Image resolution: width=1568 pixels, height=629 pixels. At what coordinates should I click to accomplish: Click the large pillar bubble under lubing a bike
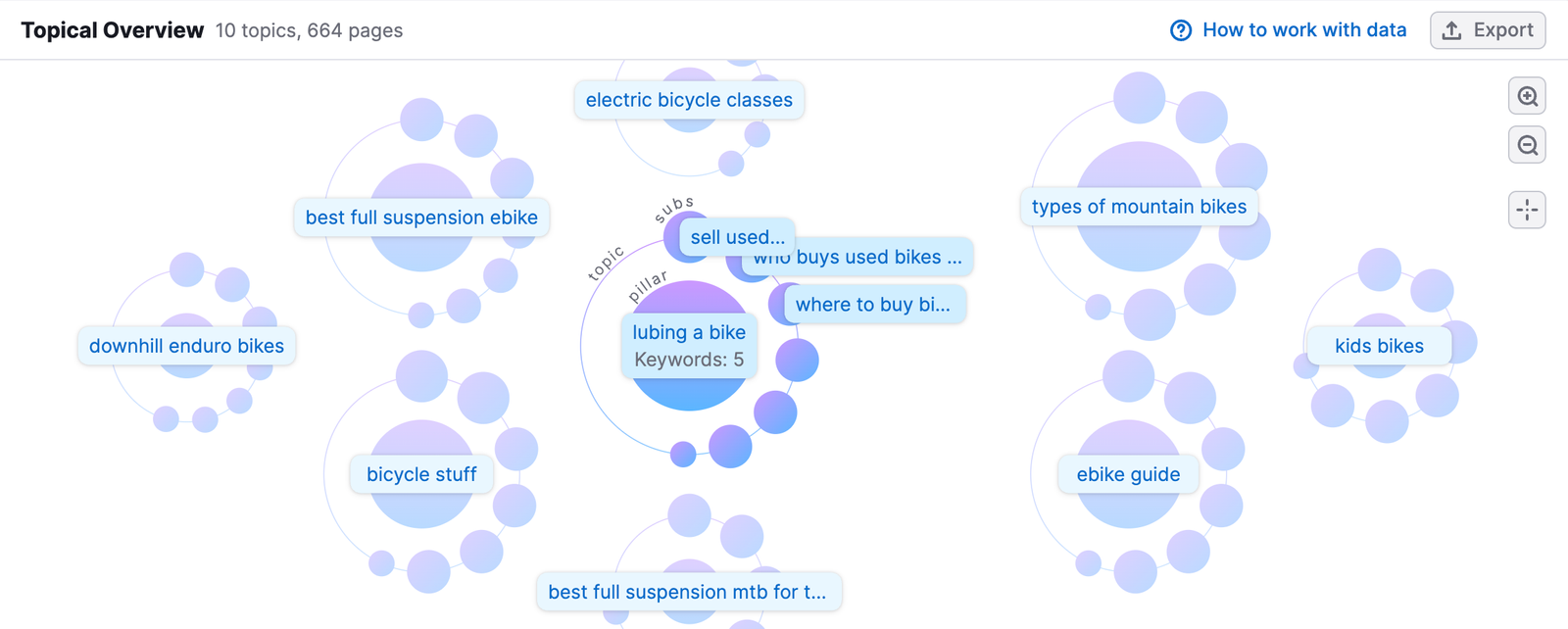coord(689,392)
